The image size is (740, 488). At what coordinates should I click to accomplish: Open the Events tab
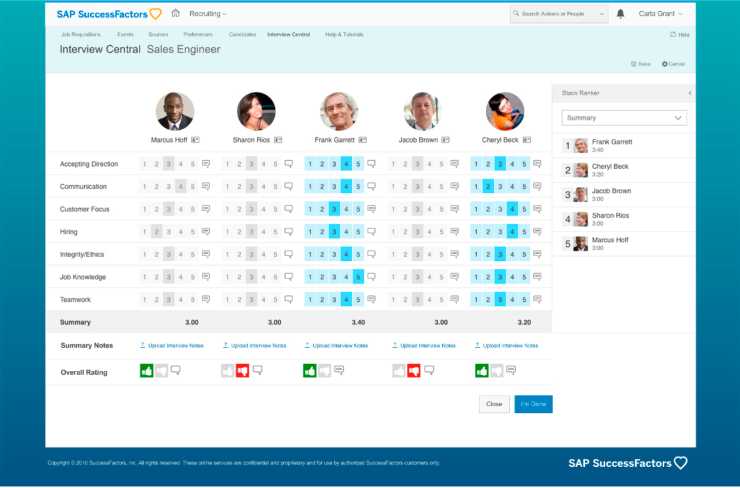tap(125, 34)
